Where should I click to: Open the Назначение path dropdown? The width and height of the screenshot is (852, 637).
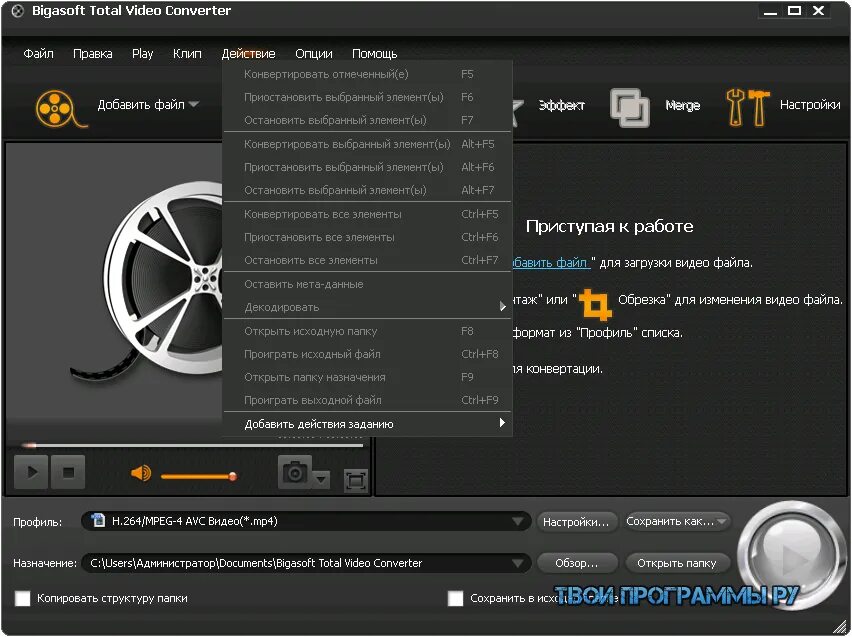(518, 563)
